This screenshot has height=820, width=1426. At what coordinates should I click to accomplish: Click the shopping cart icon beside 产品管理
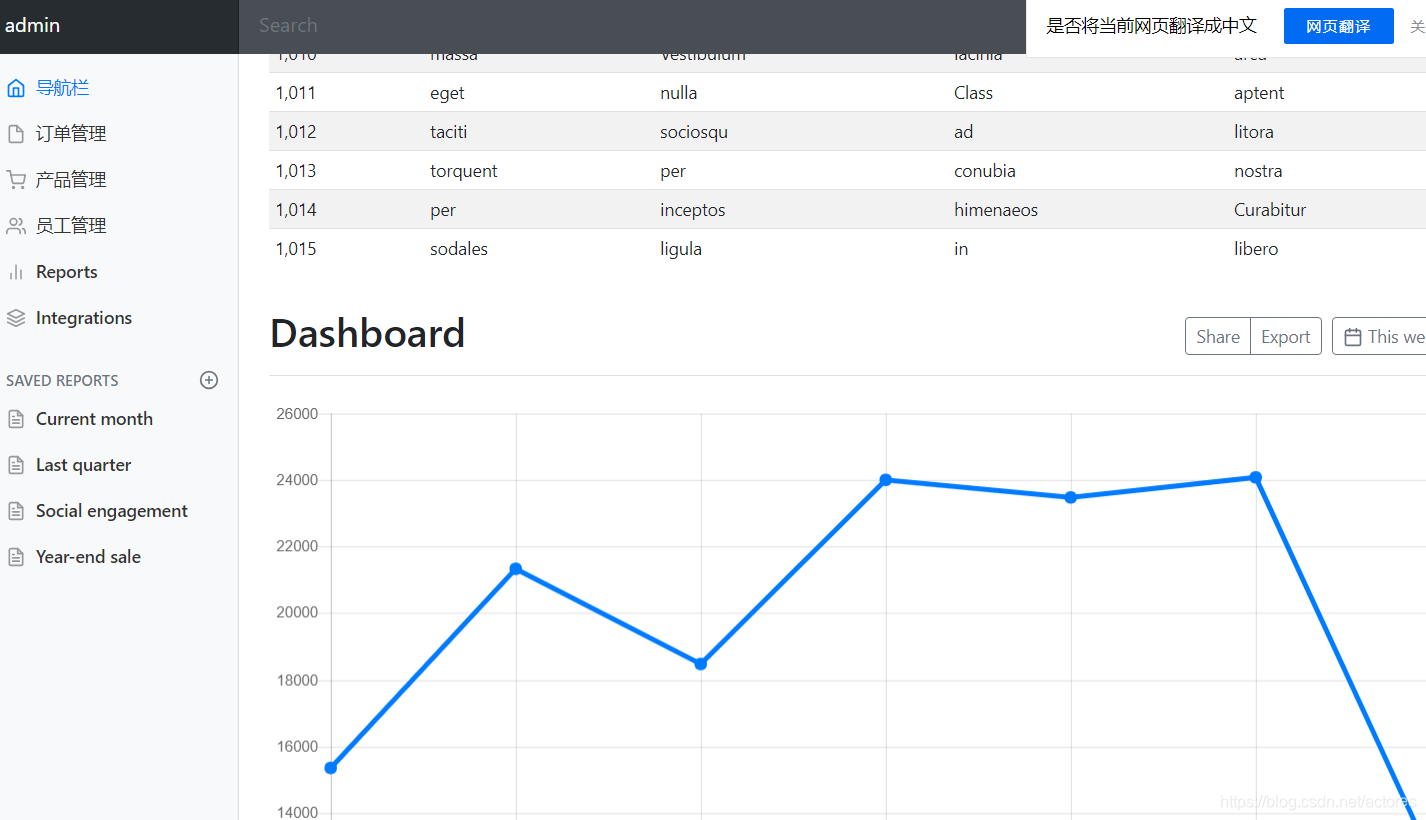15,180
